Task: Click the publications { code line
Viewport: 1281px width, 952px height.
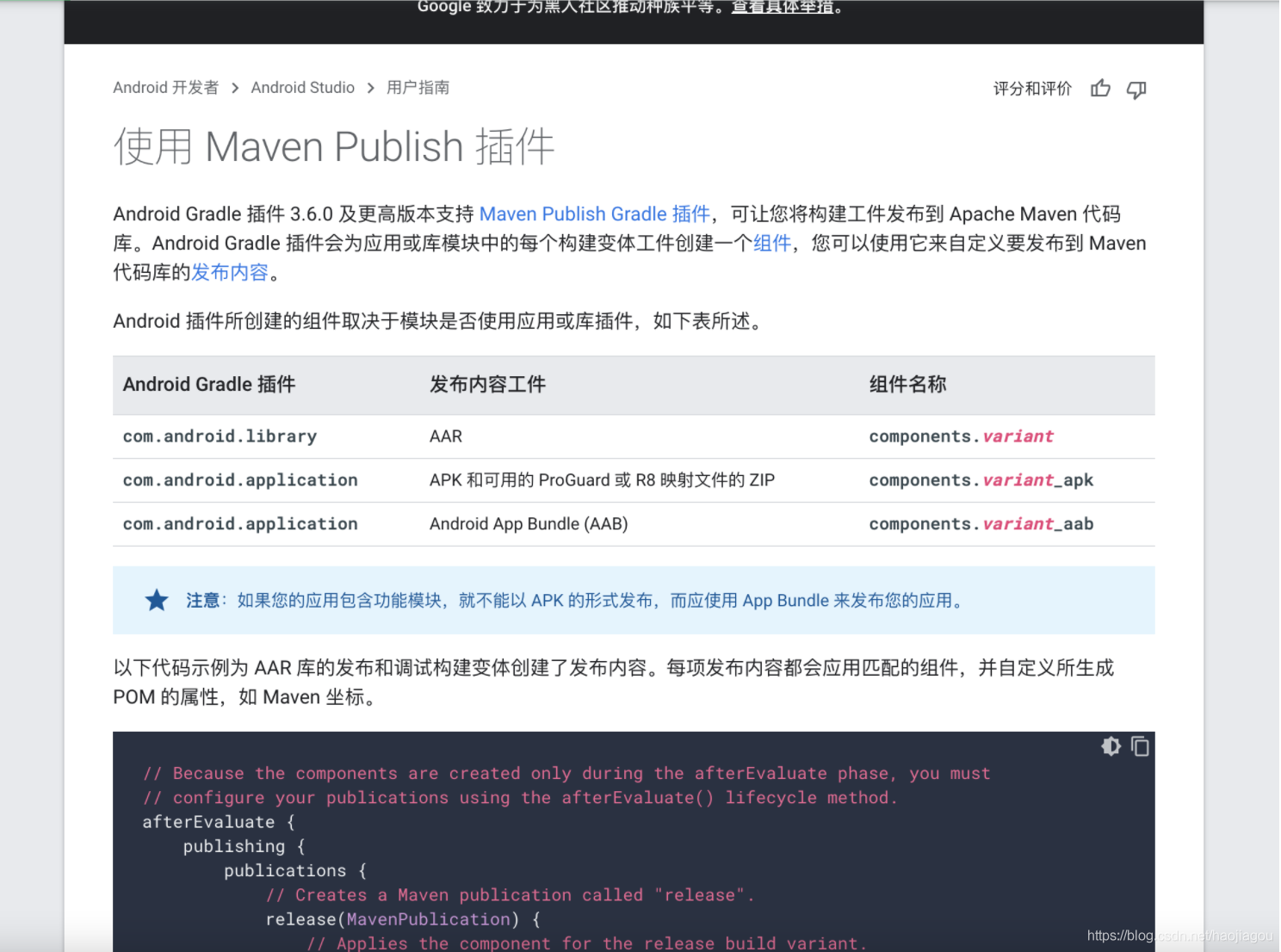Action: tap(295, 871)
